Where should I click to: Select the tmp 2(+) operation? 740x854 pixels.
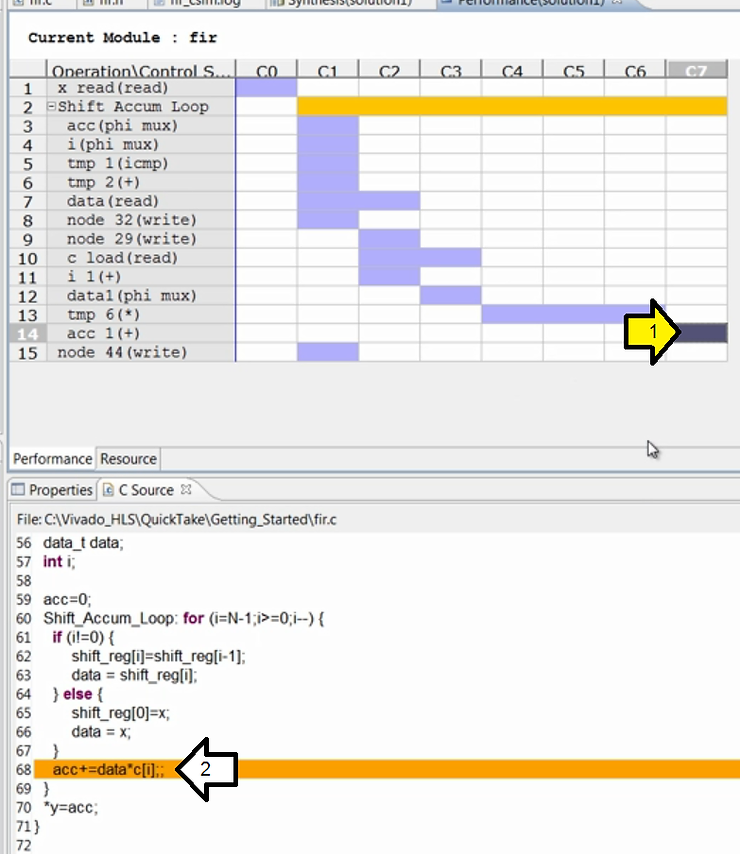141,182
